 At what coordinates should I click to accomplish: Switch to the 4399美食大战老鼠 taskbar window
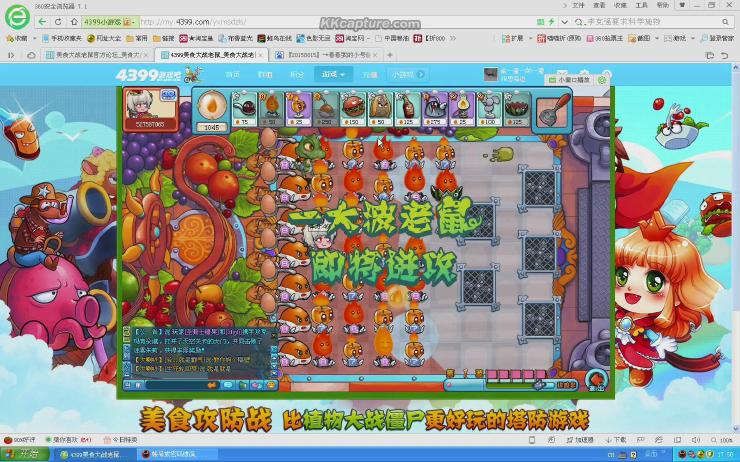click(x=95, y=454)
